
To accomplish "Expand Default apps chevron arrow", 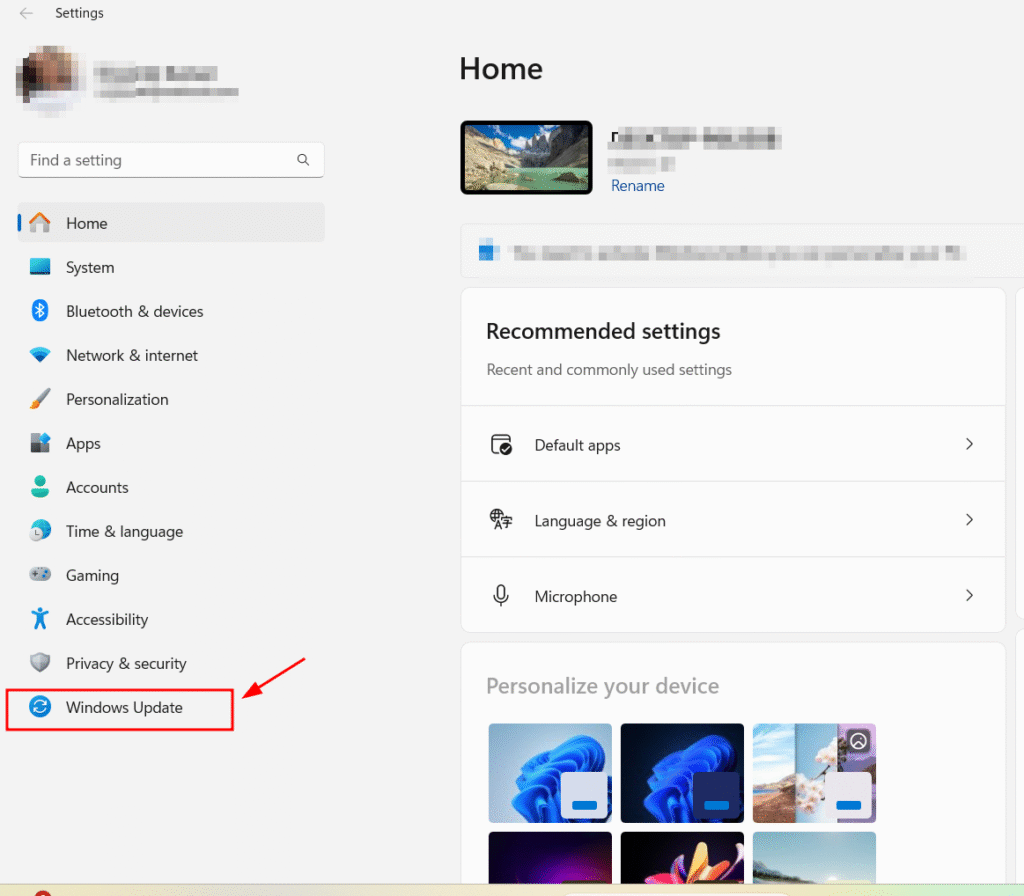I will click(969, 444).
